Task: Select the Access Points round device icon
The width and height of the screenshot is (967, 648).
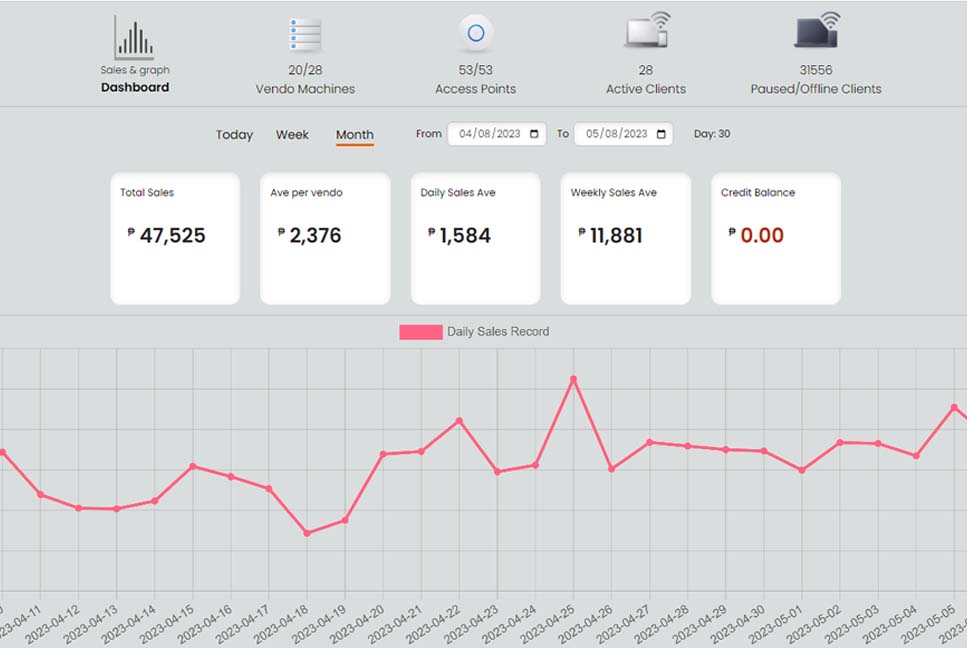Action: (476, 34)
